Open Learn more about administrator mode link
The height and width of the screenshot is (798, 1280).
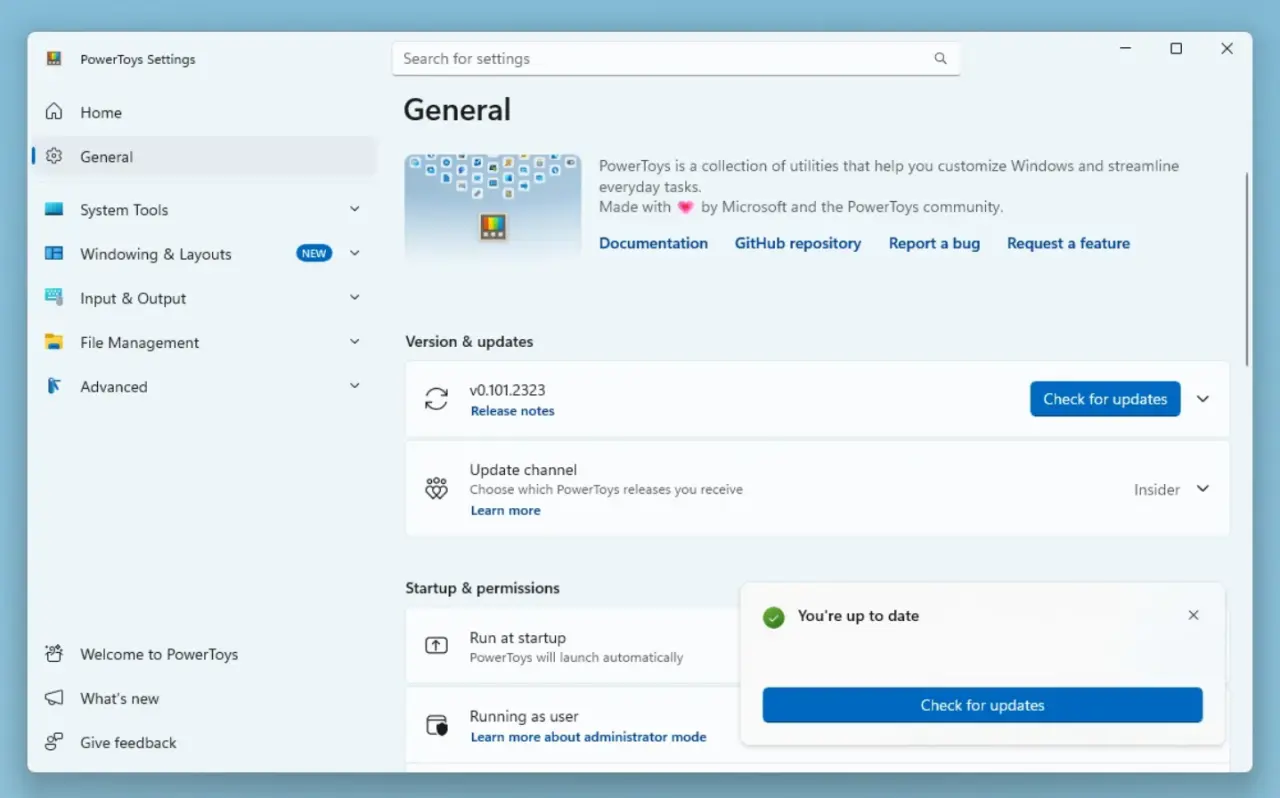588,737
